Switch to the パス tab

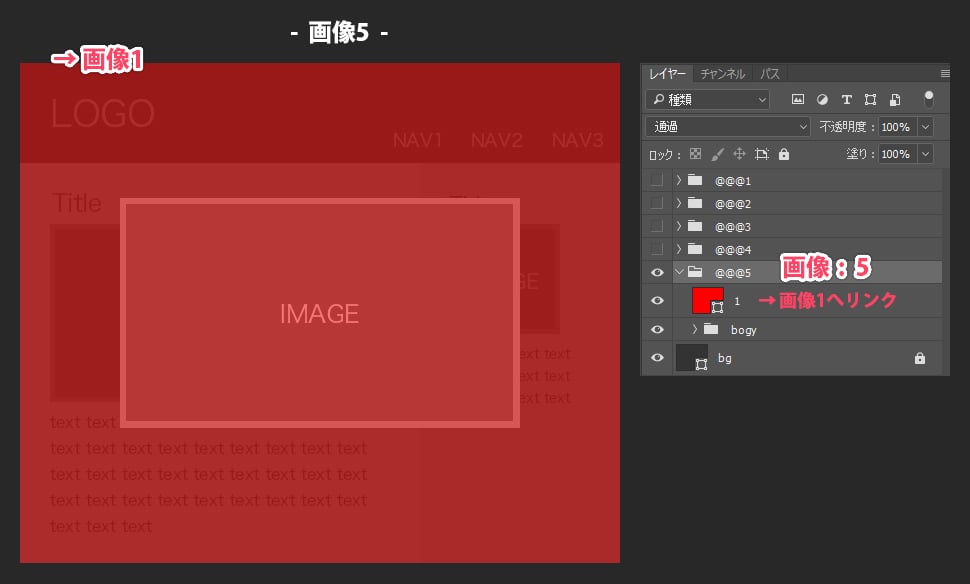pyautogui.click(x=770, y=74)
